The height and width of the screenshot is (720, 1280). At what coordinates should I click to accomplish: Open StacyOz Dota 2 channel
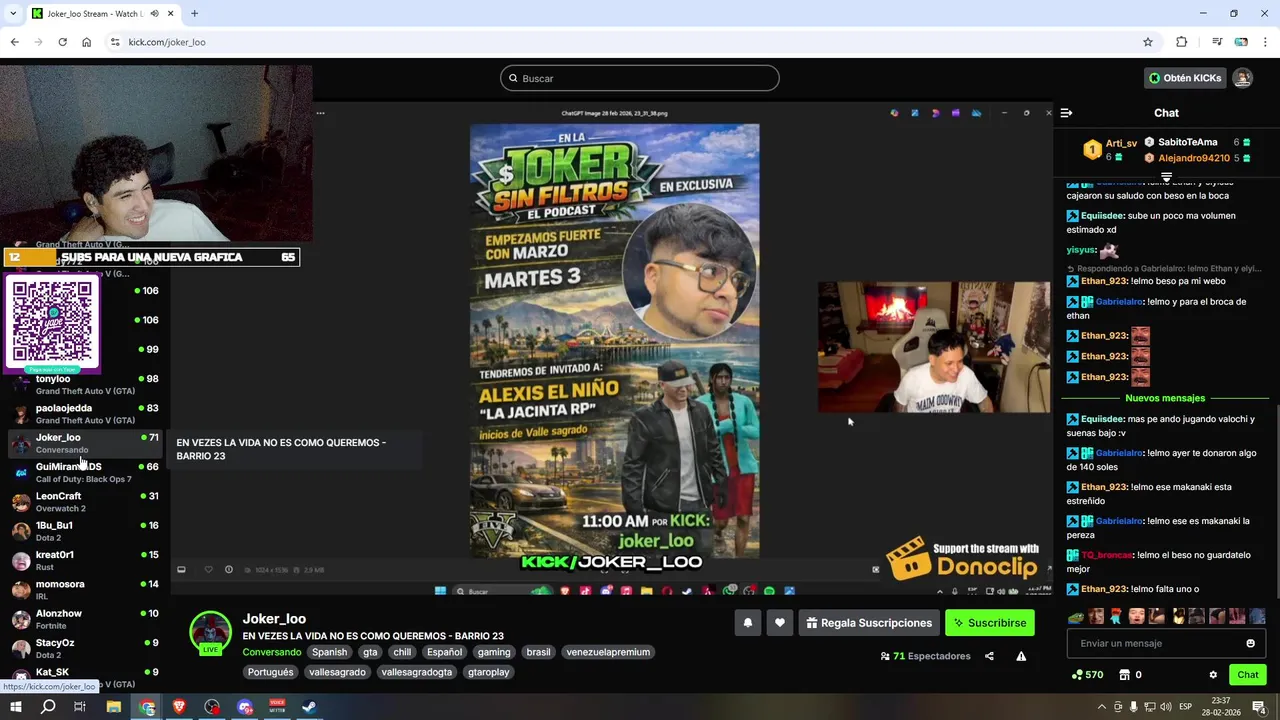[84, 648]
